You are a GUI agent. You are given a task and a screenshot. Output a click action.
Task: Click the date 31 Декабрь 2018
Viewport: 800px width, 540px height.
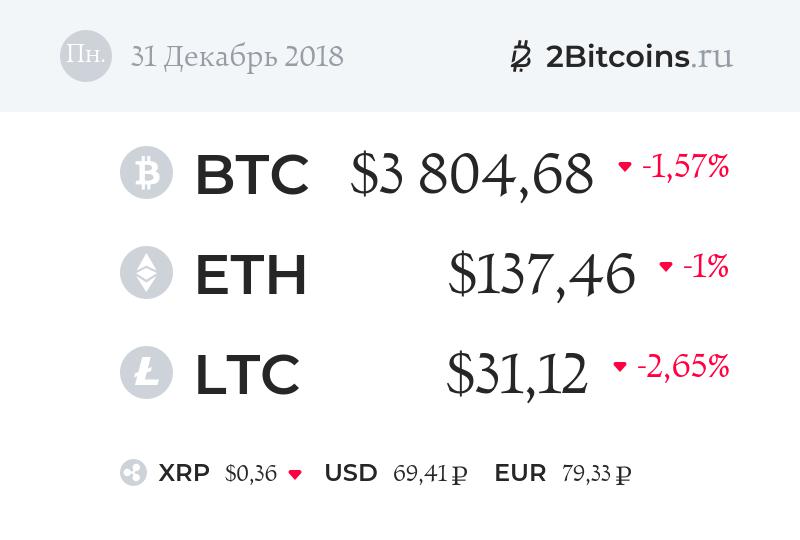pyautogui.click(x=237, y=57)
